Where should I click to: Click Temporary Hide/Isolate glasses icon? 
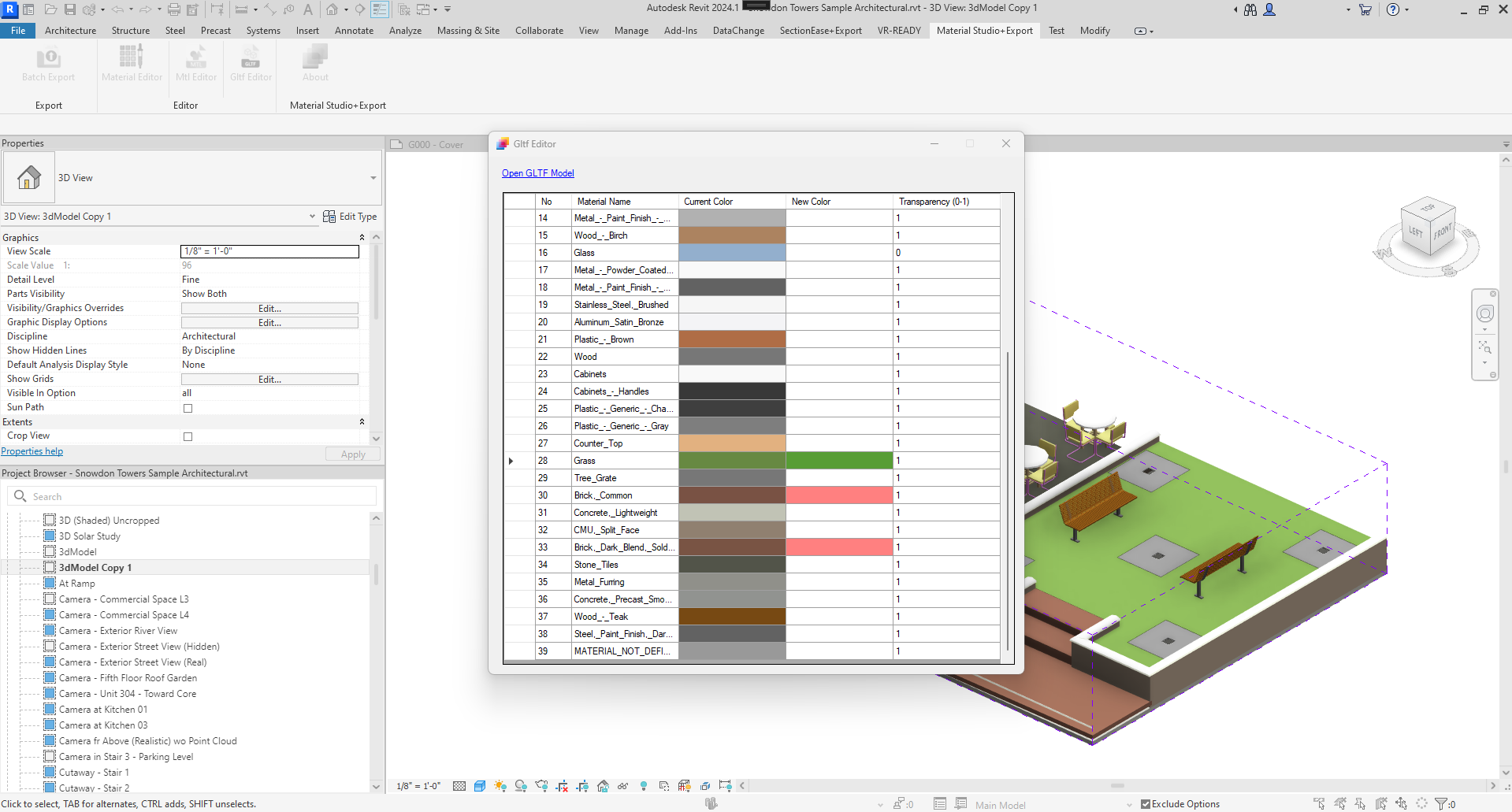pyautogui.click(x=622, y=786)
